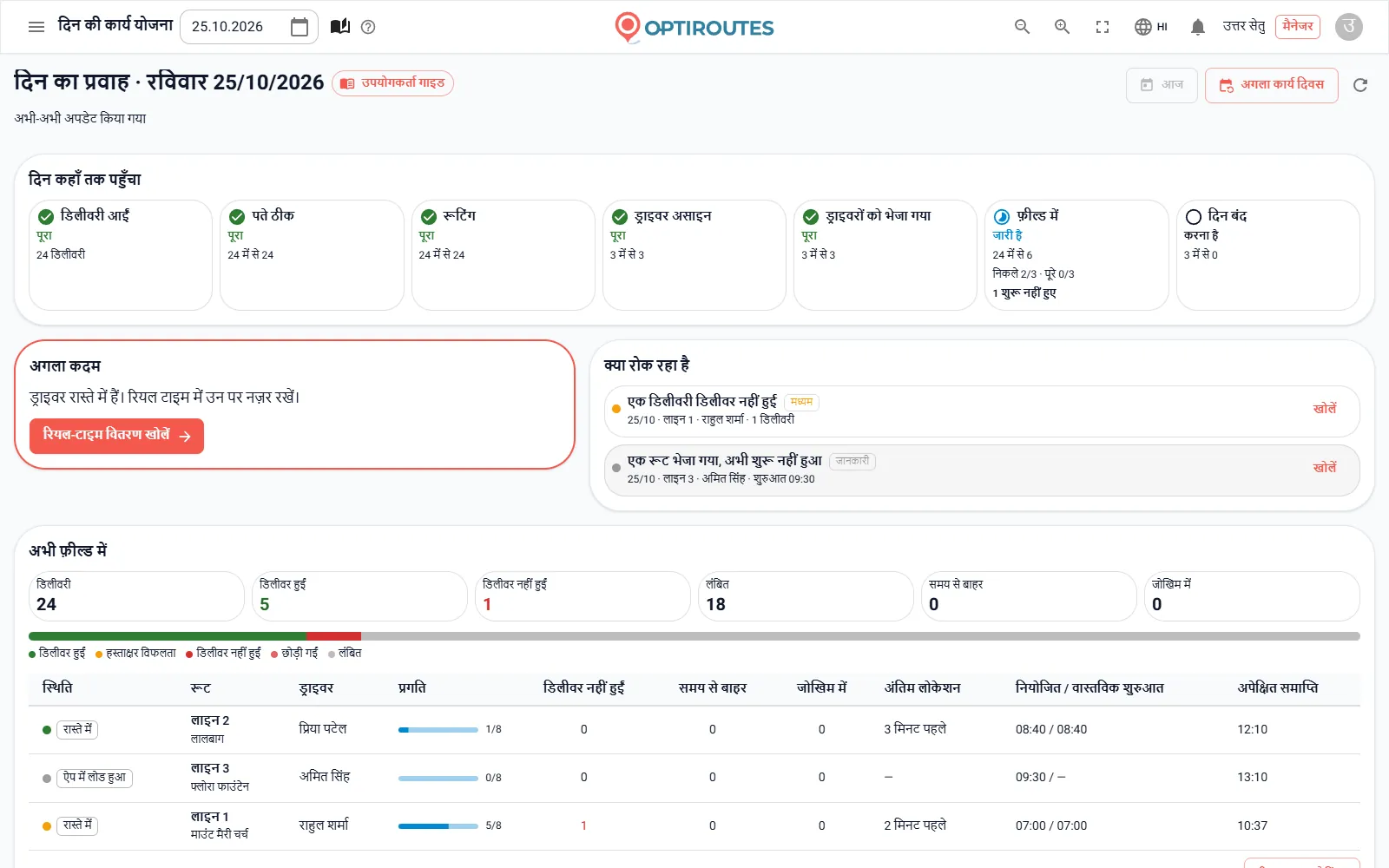Image resolution: width=1389 pixels, height=868 pixels.
Task: Open the उपयोगकर्ता गाइड link
Action: click(x=392, y=83)
